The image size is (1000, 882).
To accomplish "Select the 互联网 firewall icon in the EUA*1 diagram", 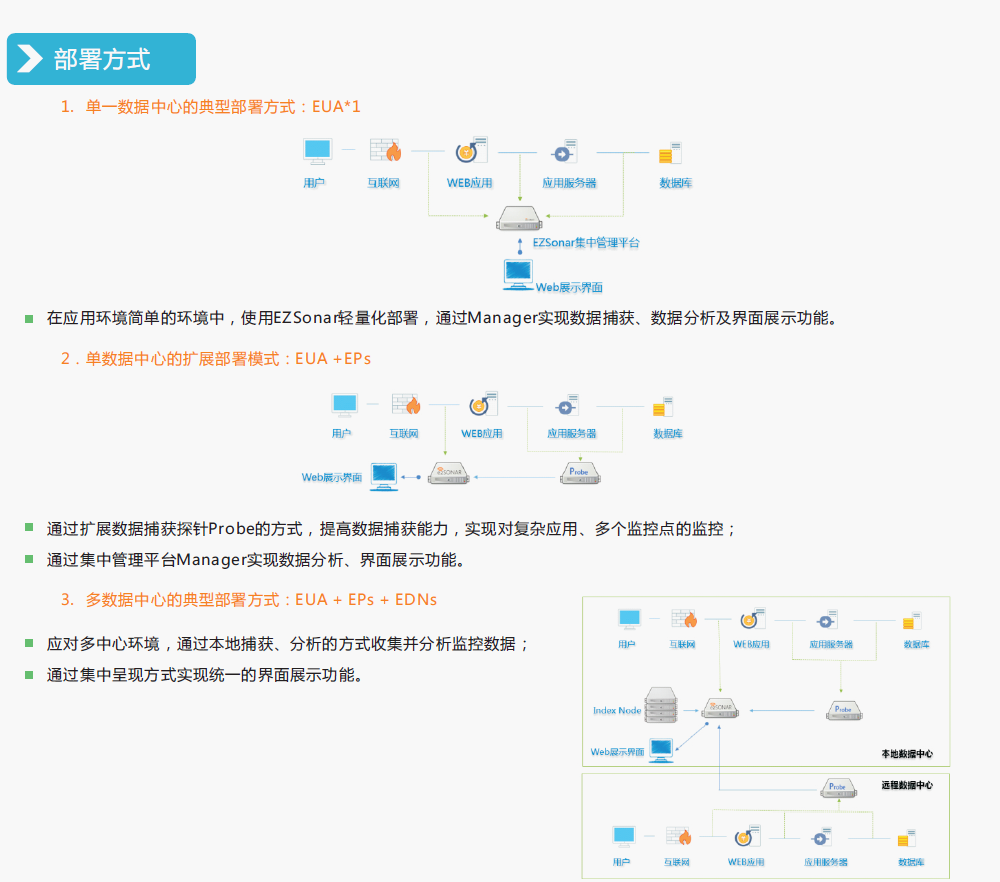I will (x=385, y=151).
